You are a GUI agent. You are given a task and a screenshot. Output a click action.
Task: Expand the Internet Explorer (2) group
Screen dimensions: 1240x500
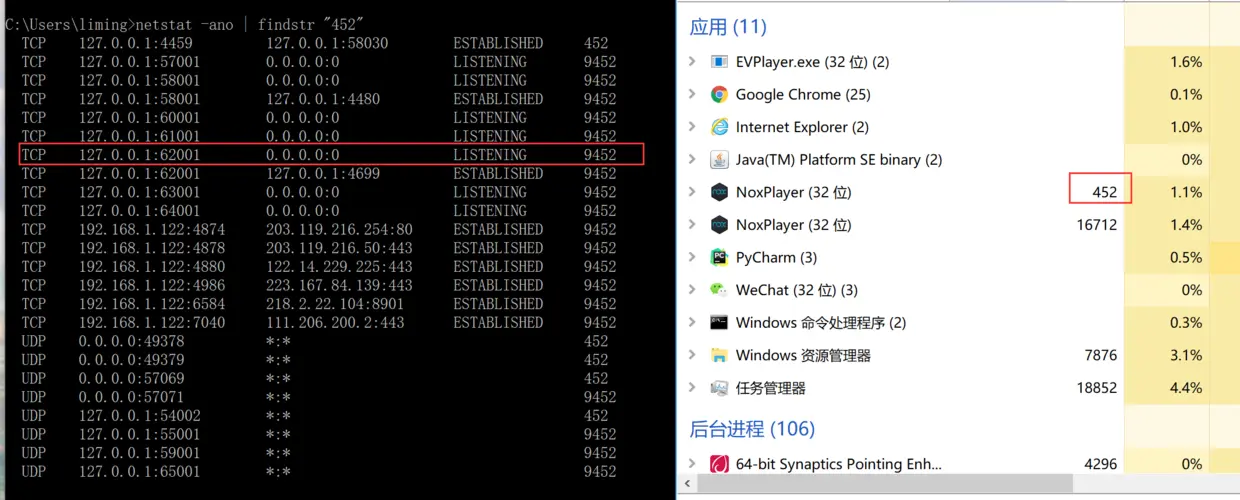click(x=692, y=127)
